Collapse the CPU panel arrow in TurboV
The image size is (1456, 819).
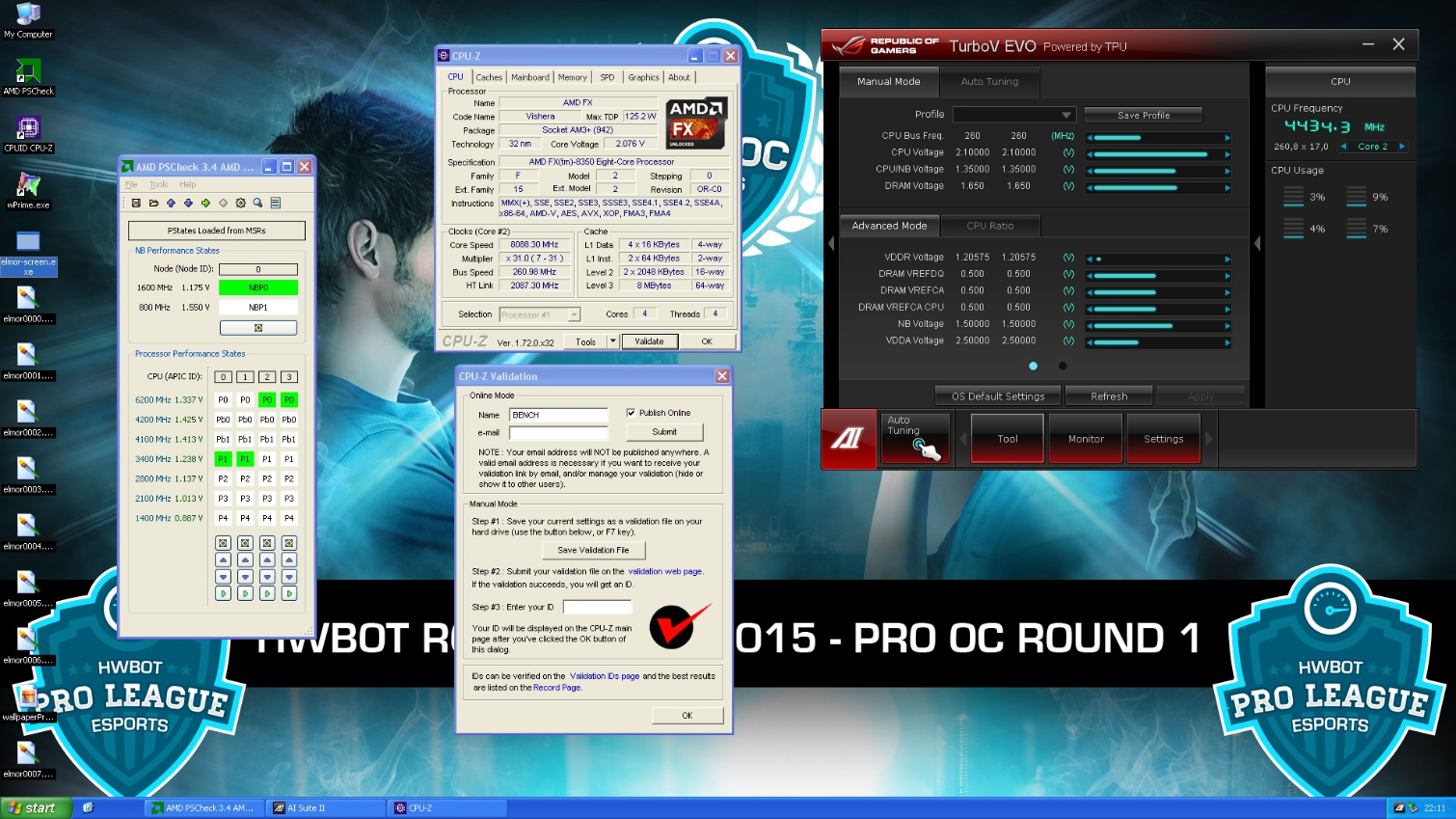pyautogui.click(x=1257, y=244)
